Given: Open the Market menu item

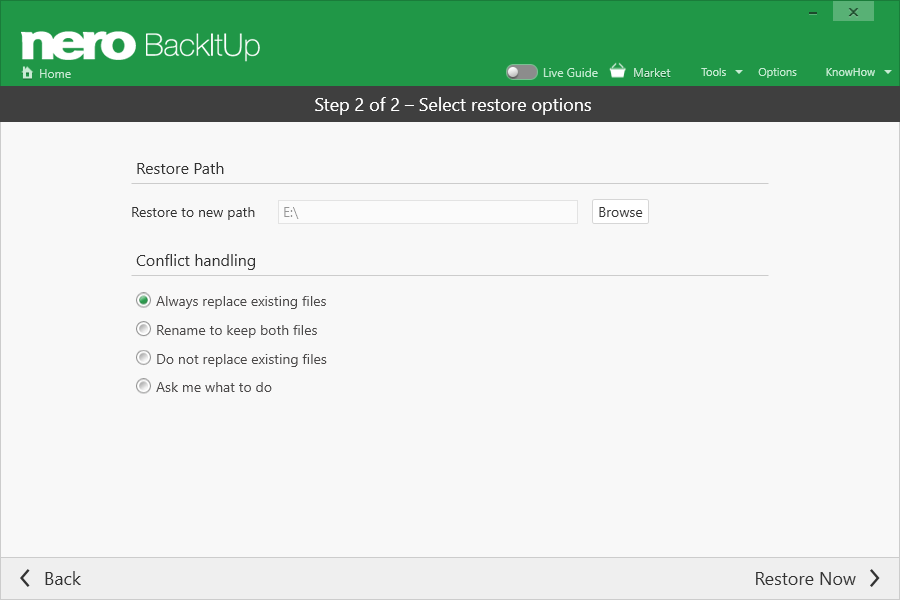Looking at the screenshot, I should point(651,73).
